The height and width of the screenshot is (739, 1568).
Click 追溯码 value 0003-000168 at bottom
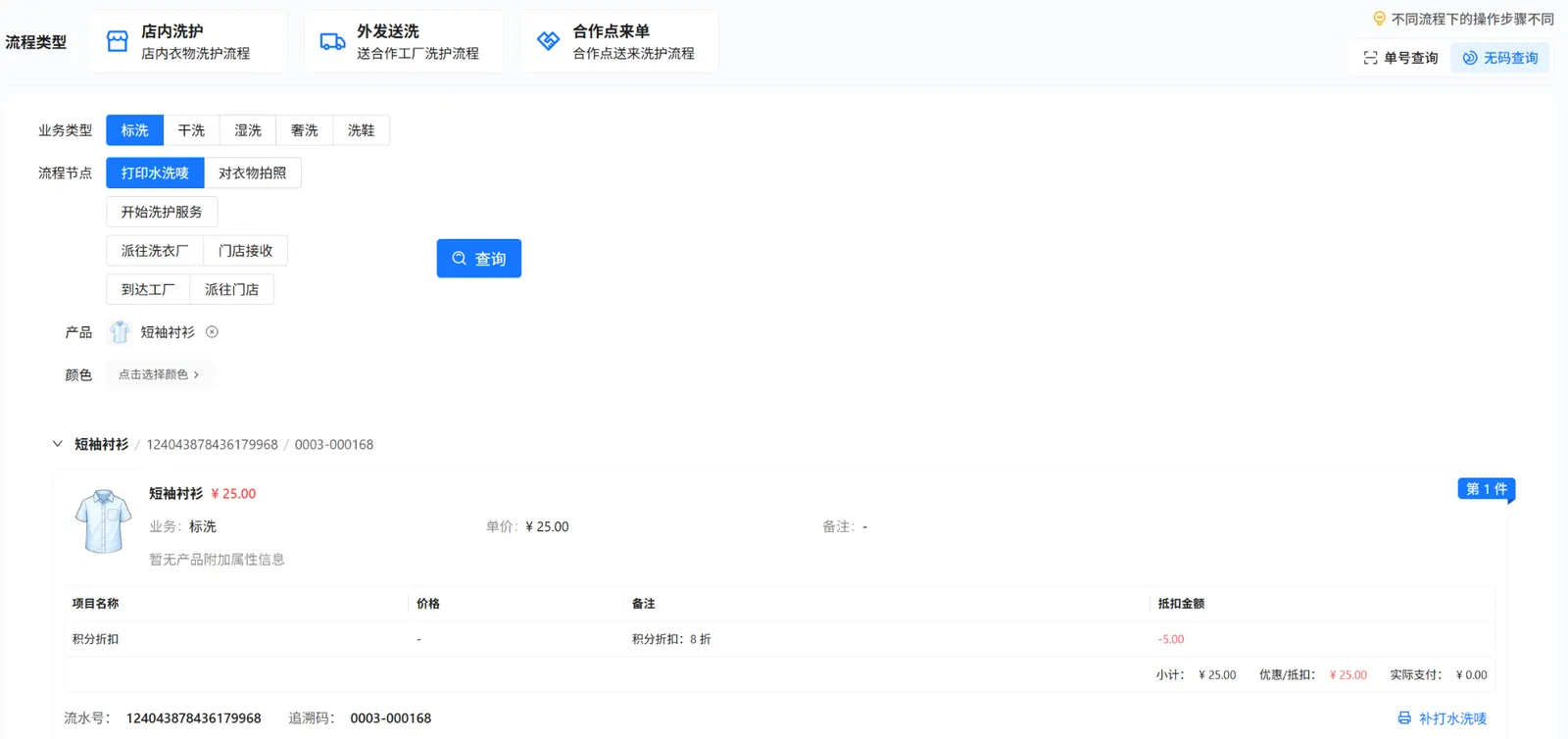[391, 718]
